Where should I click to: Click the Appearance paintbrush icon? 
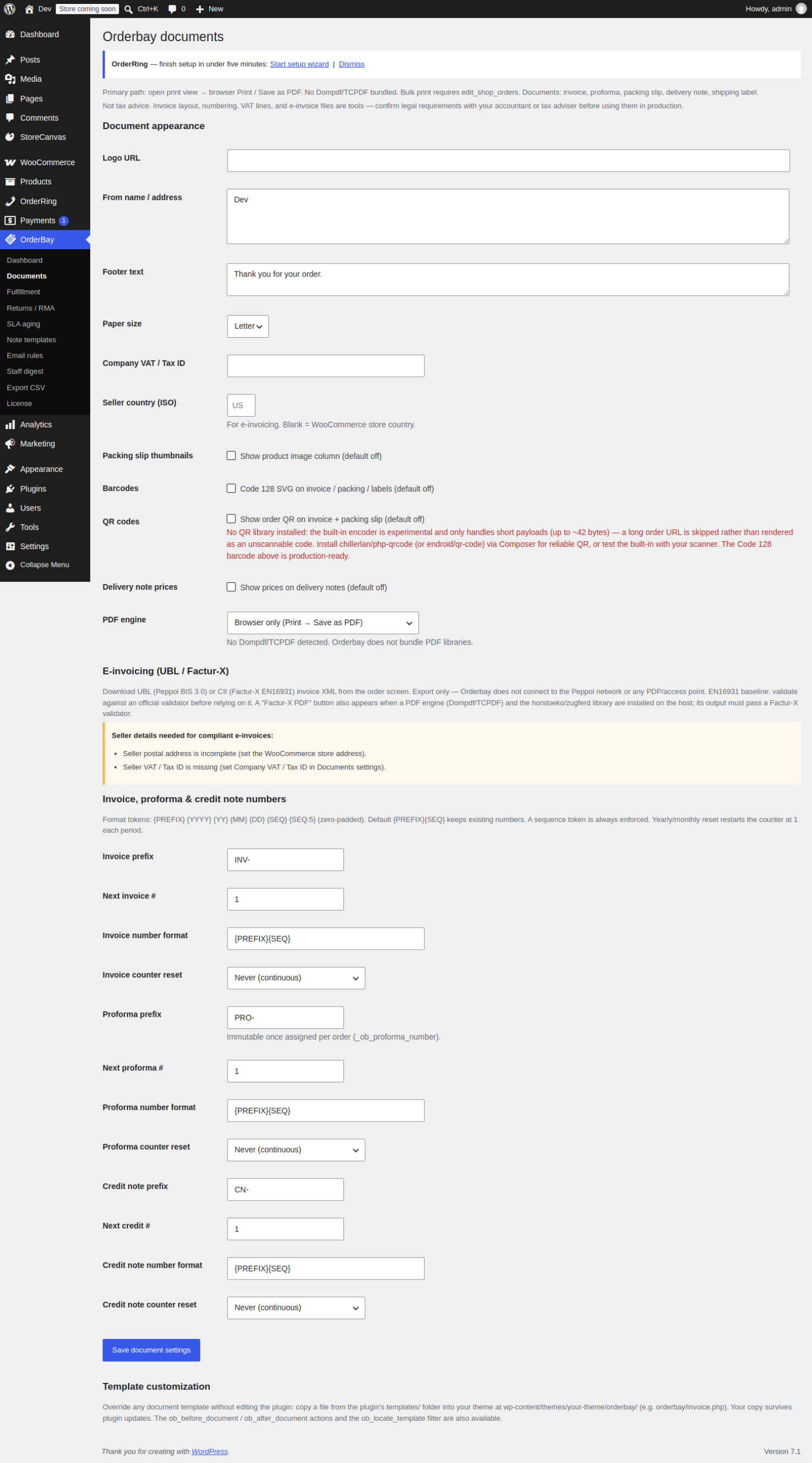[x=10, y=470]
